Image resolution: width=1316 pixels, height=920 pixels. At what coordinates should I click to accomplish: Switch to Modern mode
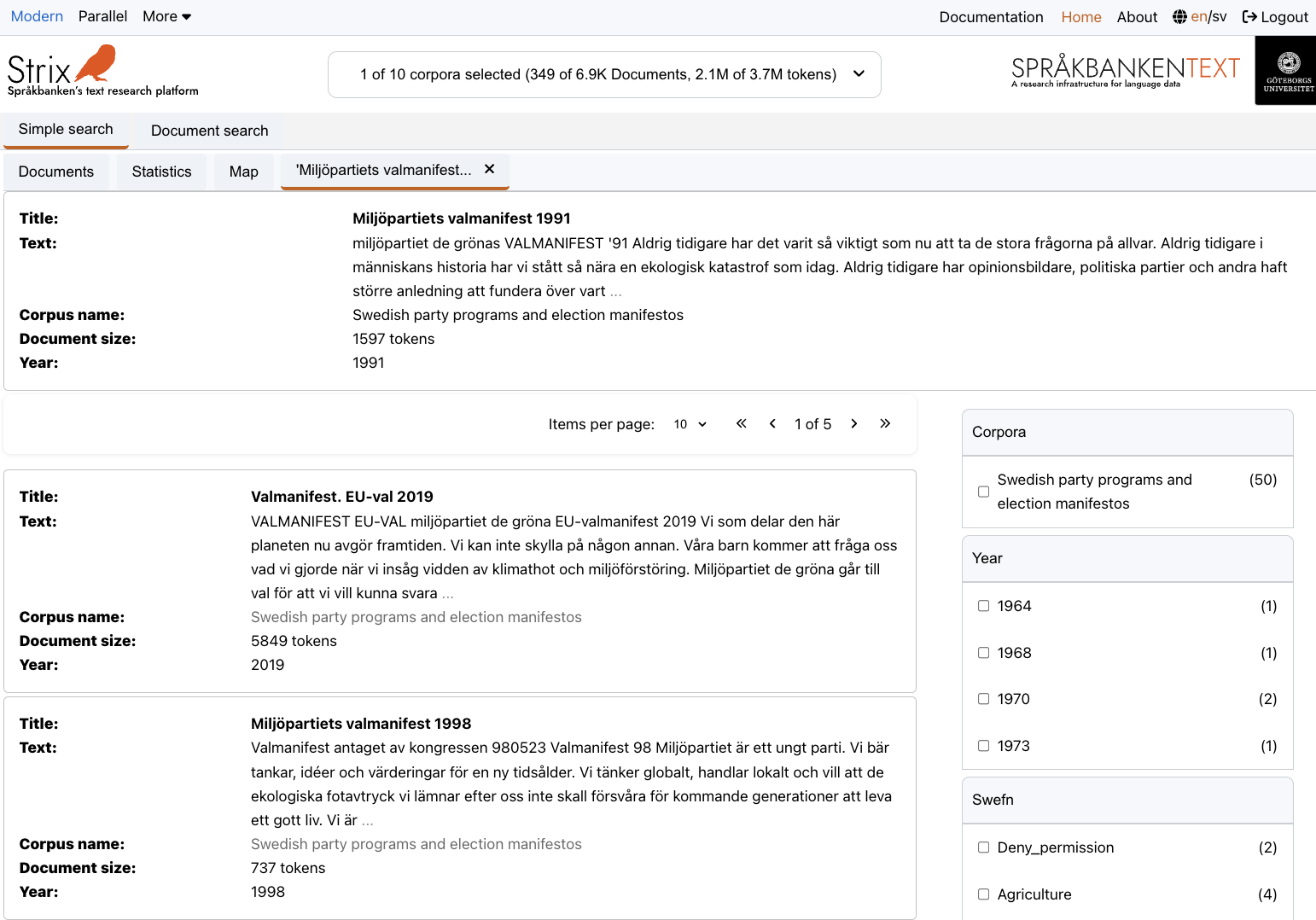point(37,16)
